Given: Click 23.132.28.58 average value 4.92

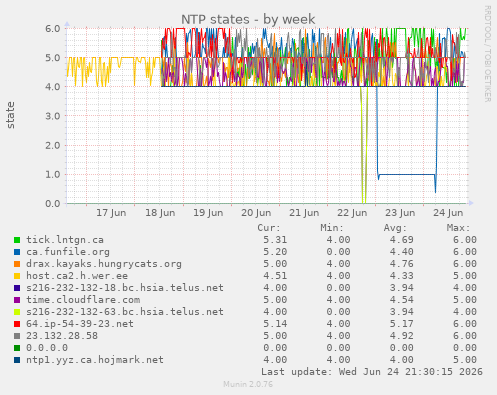Looking at the screenshot, I should coord(401,336).
